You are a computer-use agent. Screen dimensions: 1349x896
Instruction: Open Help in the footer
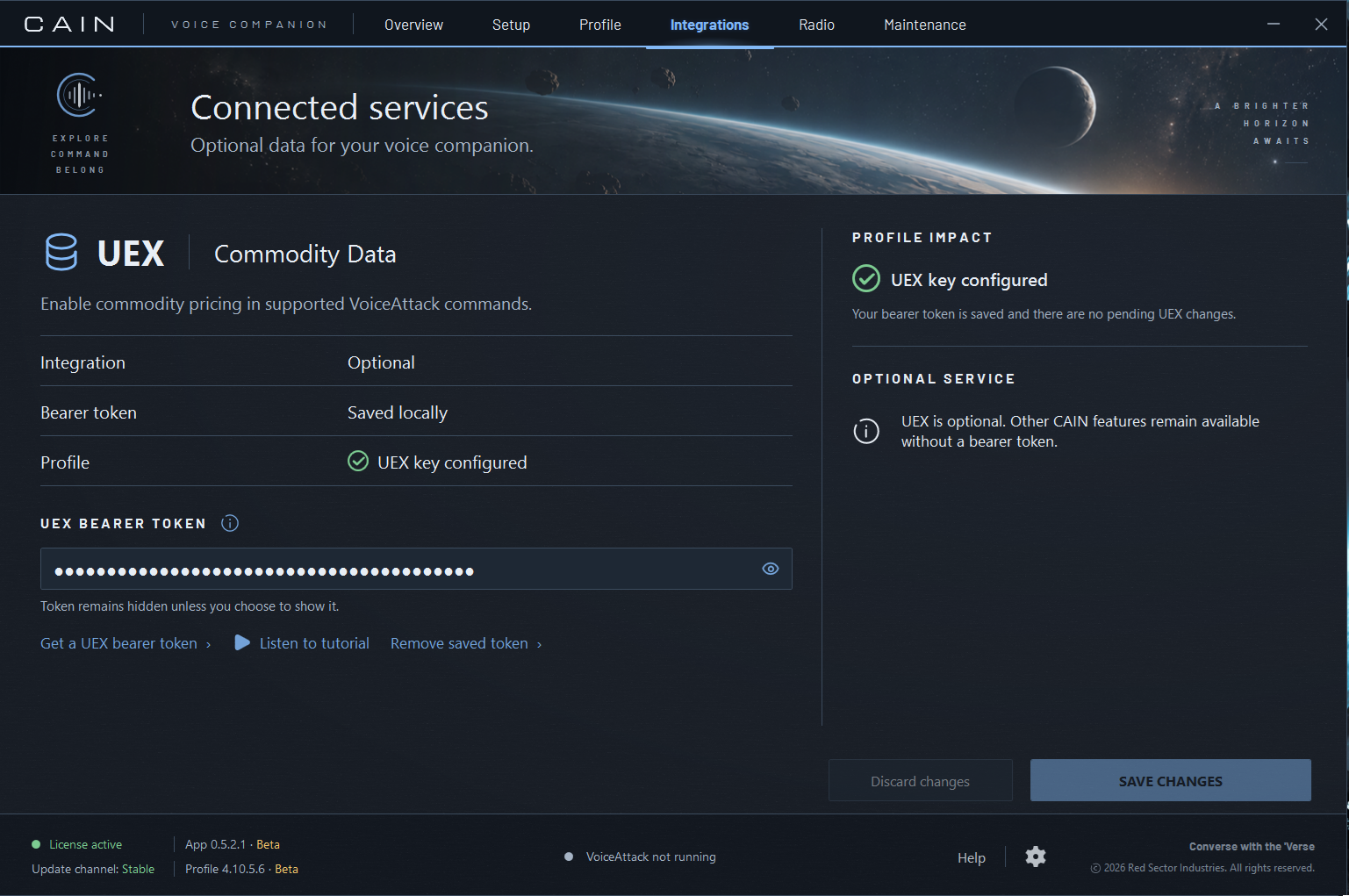971,857
